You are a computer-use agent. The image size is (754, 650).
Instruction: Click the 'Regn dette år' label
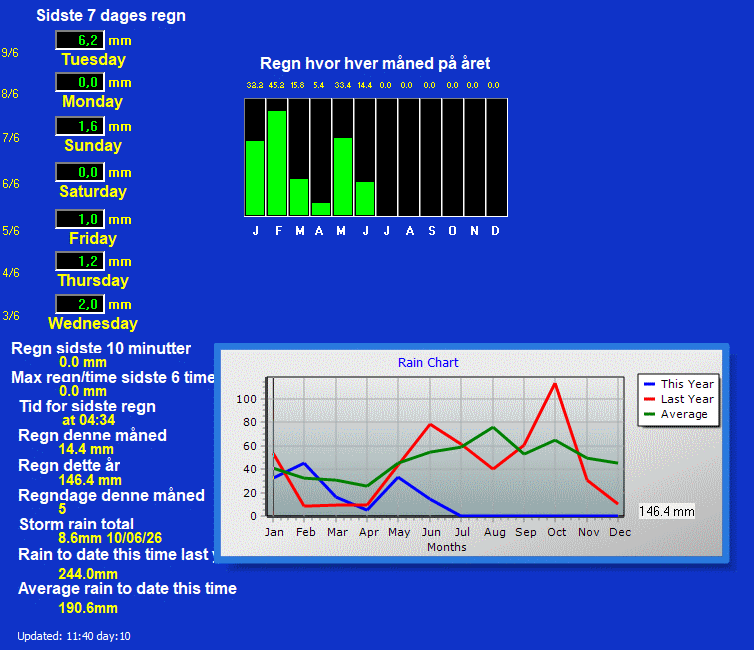coord(69,465)
